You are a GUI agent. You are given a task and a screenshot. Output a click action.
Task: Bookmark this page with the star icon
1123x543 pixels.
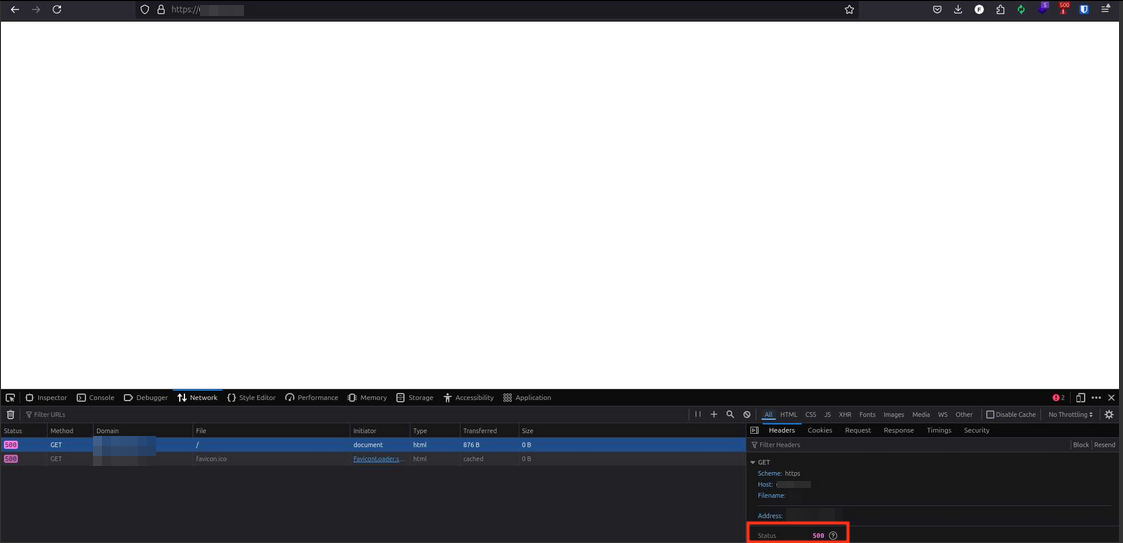tap(849, 10)
